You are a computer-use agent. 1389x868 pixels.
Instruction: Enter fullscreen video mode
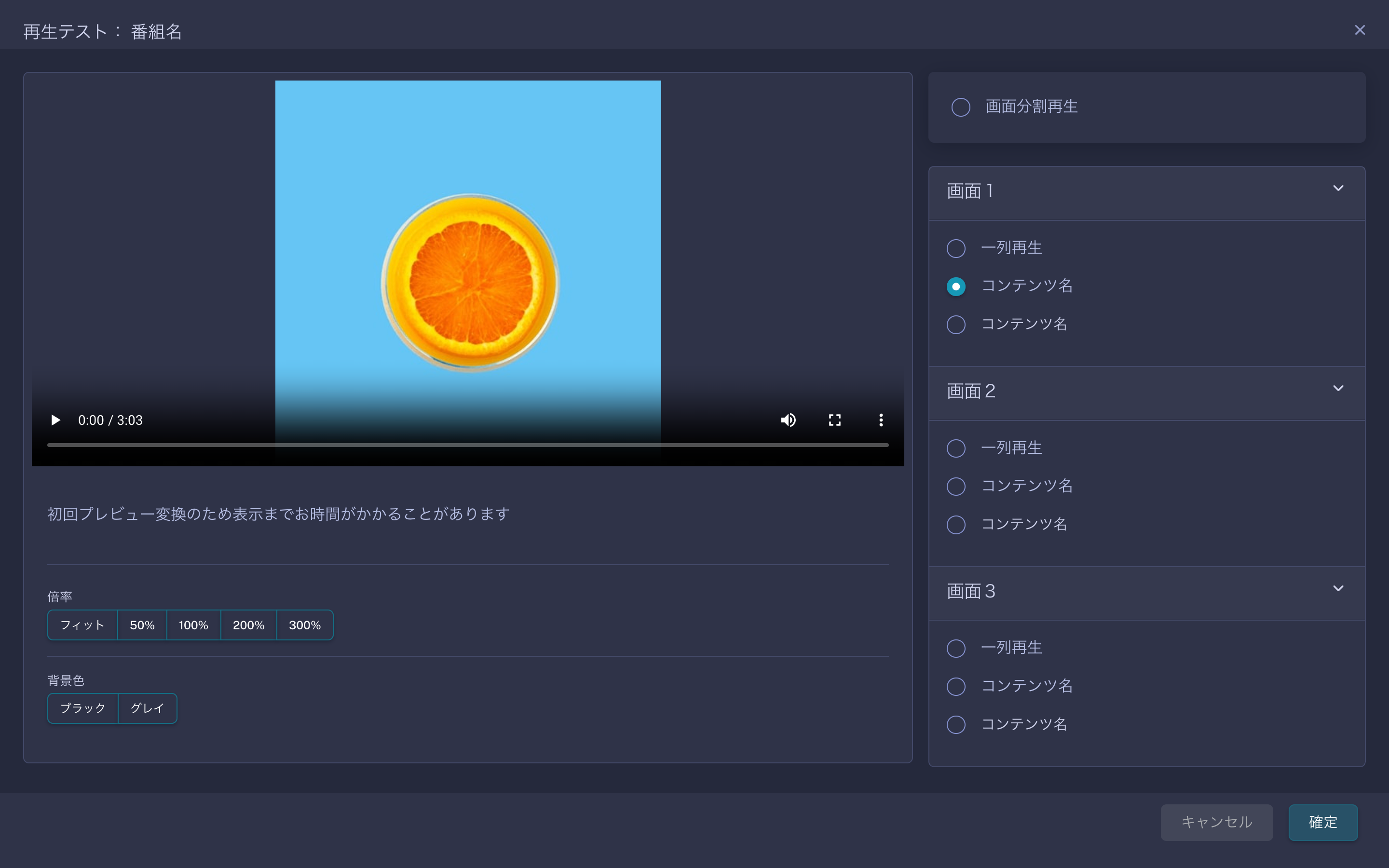834,420
